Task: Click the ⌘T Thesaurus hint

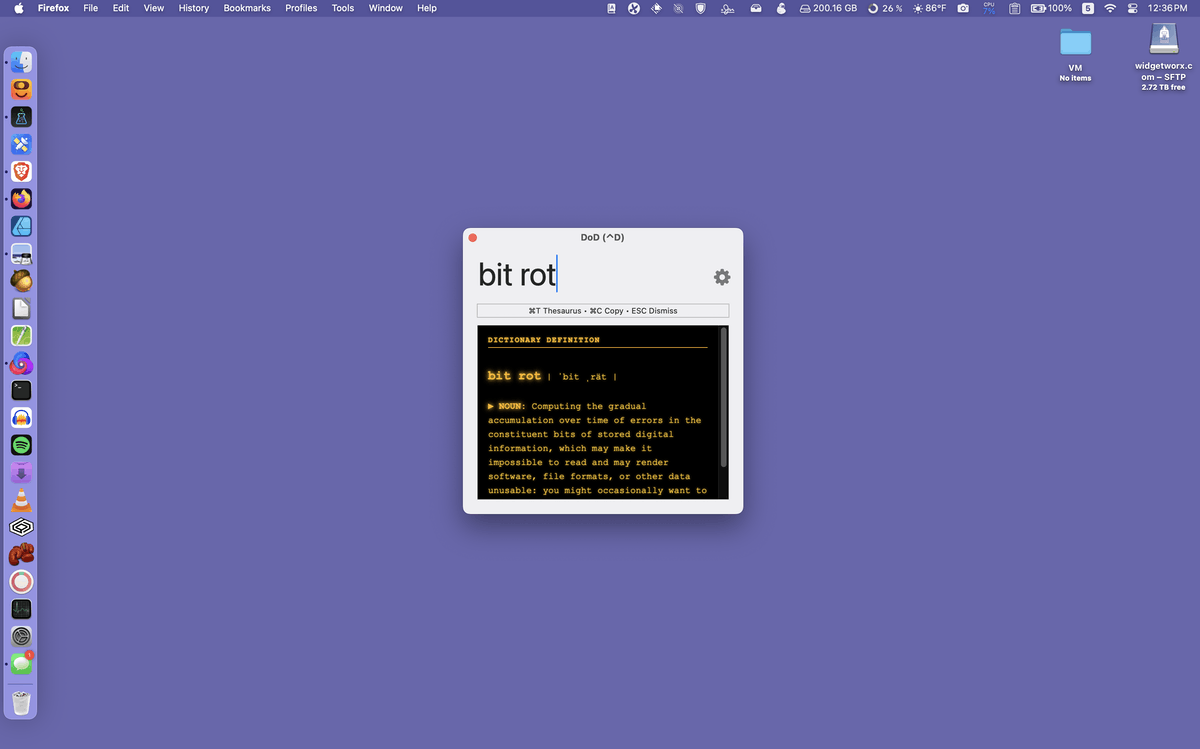Action: pyautogui.click(x=553, y=311)
